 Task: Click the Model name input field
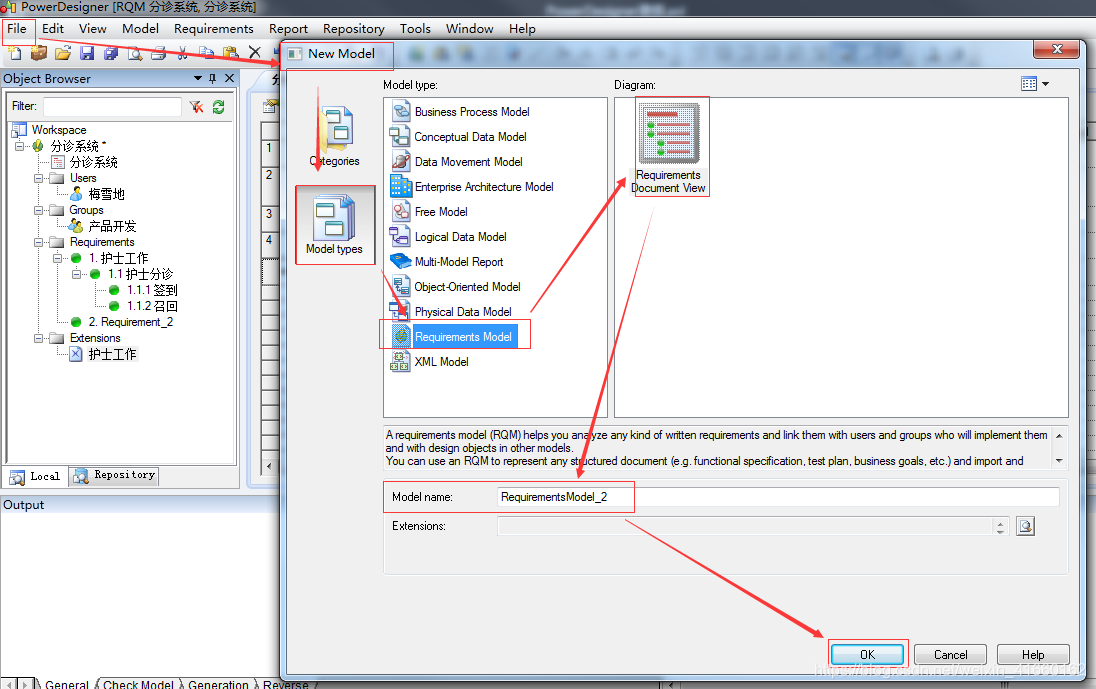778,497
